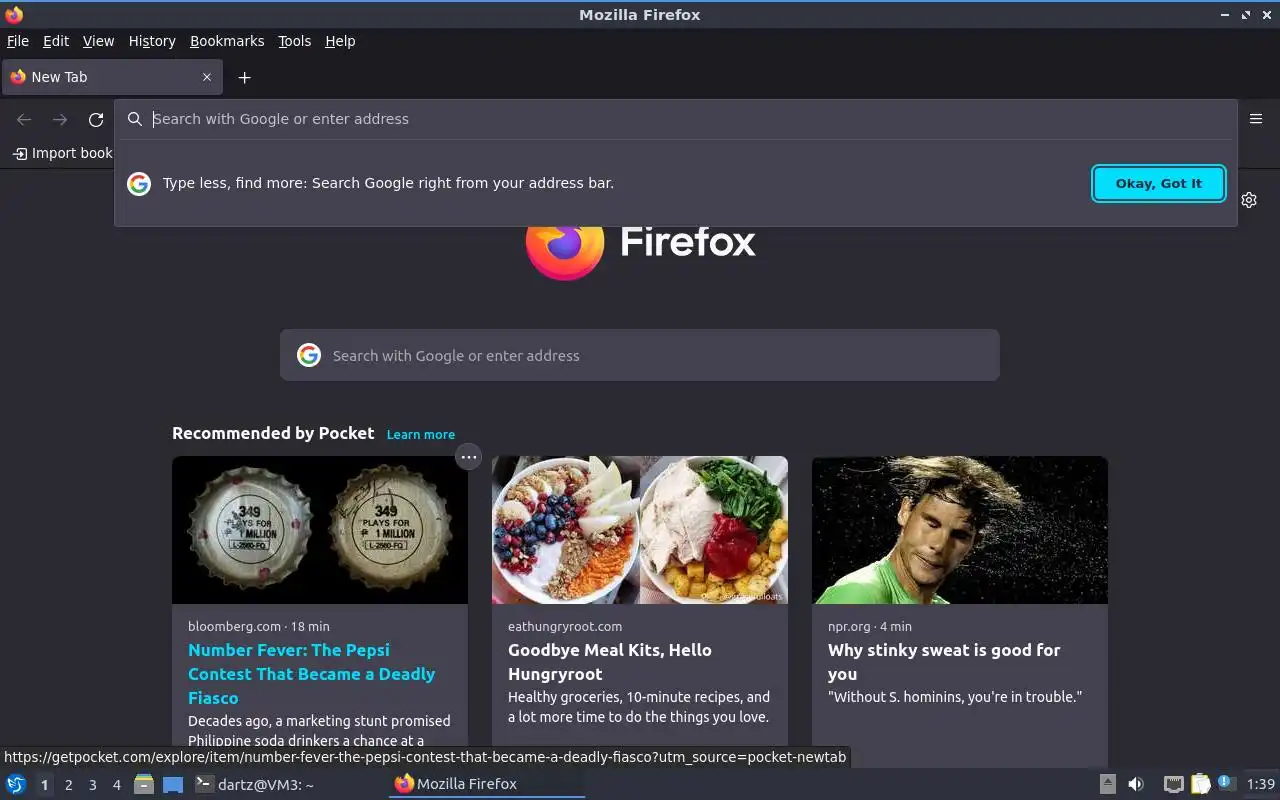The image size is (1280, 800).
Task: Click the Recommended by Pocket heading
Action: (273, 433)
